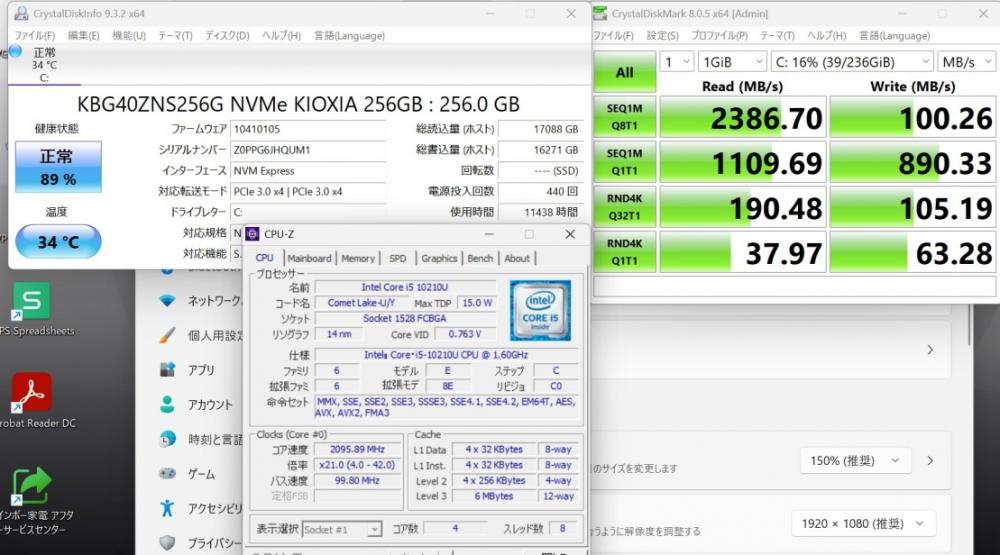Click the Accessibility figure icon in Settings
The image size is (1000, 555).
[x=167, y=508]
